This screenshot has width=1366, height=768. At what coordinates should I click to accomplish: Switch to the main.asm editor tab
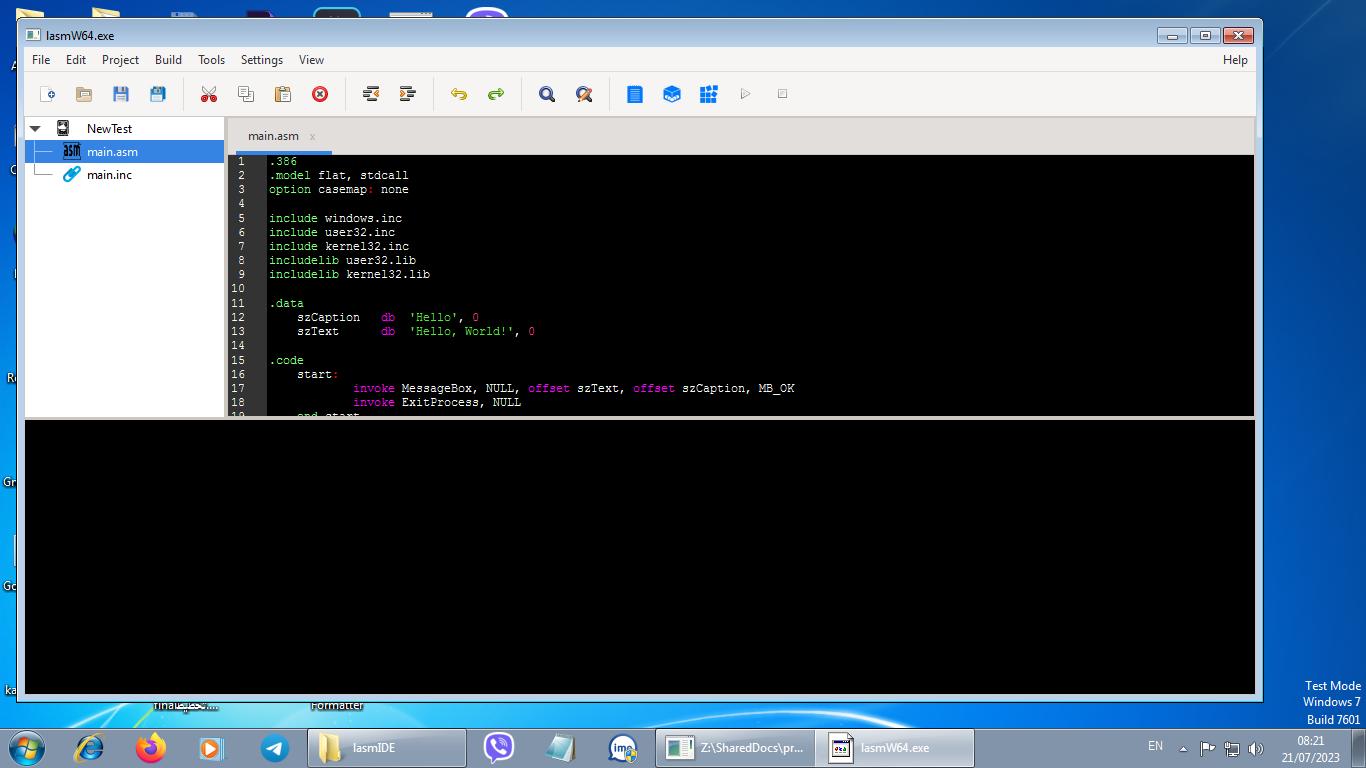[273, 136]
